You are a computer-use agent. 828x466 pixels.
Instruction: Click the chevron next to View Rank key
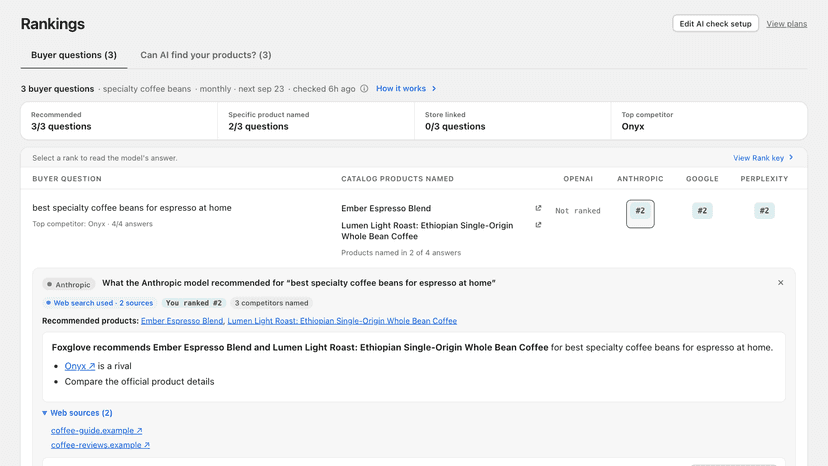click(x=791, y=157)
